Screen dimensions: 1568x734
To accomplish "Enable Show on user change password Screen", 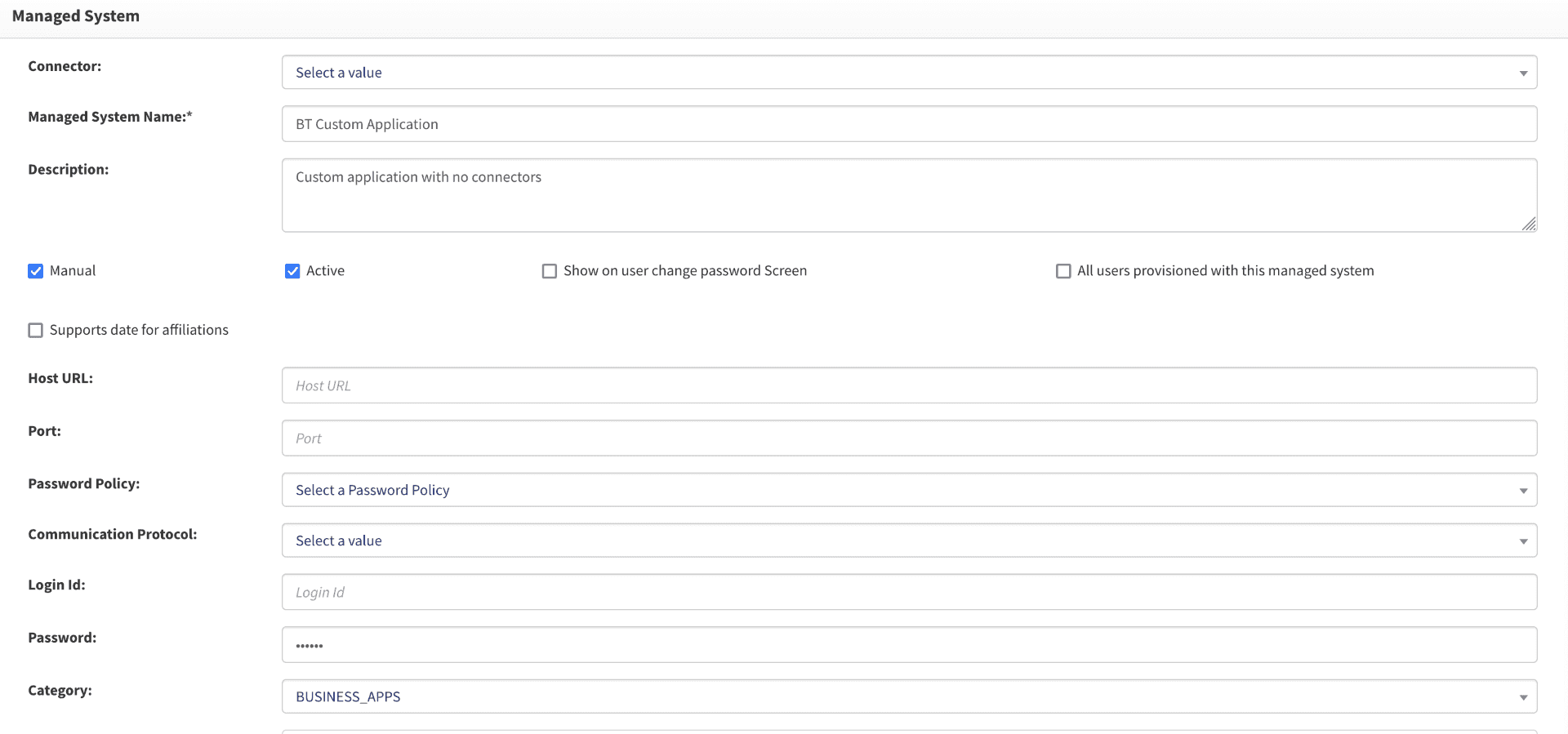I will (x=550, y=271).
